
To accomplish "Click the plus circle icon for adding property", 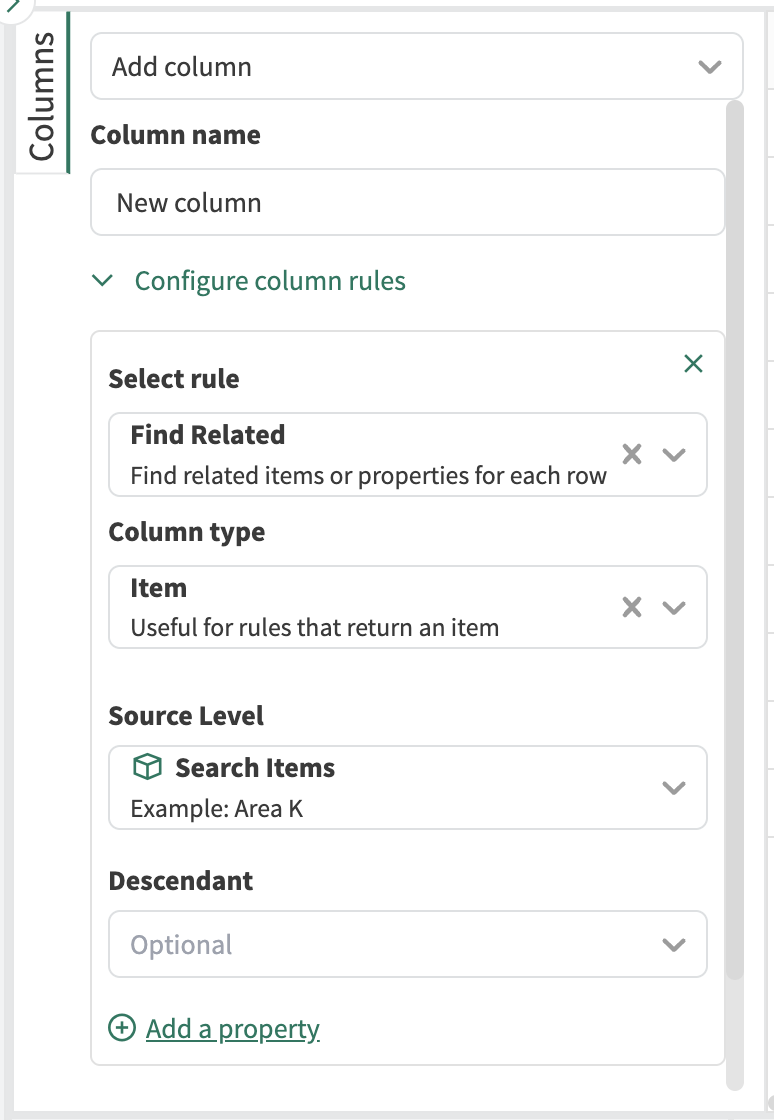I will [x=122, y=1028].
